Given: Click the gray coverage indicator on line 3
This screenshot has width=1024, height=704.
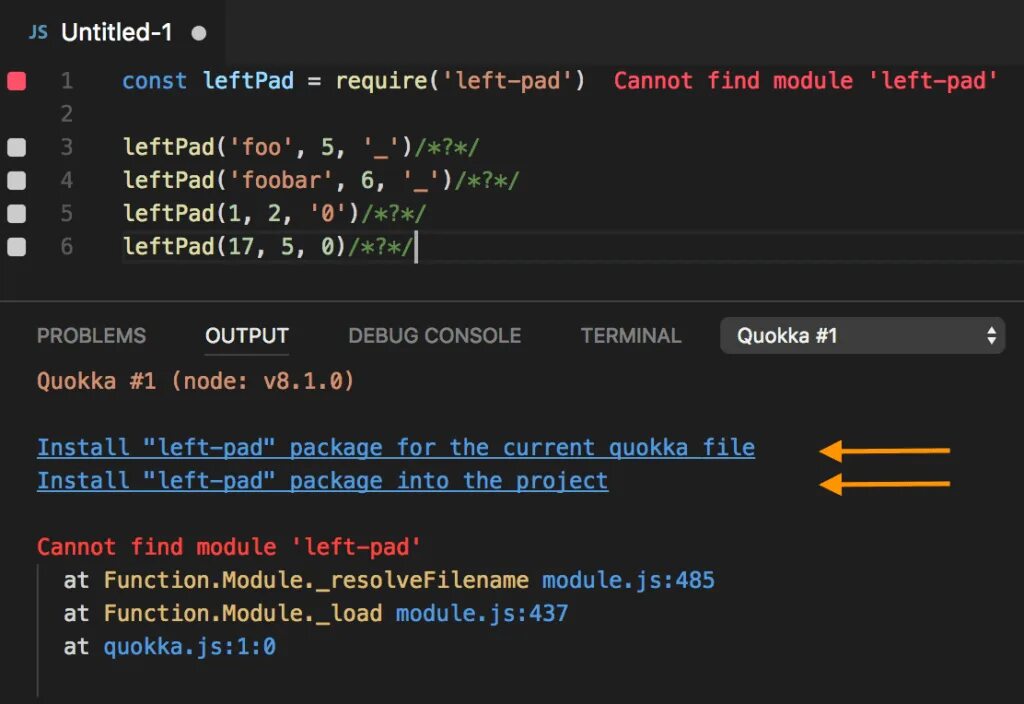Looking at the screenshot, I should [16, 147].
